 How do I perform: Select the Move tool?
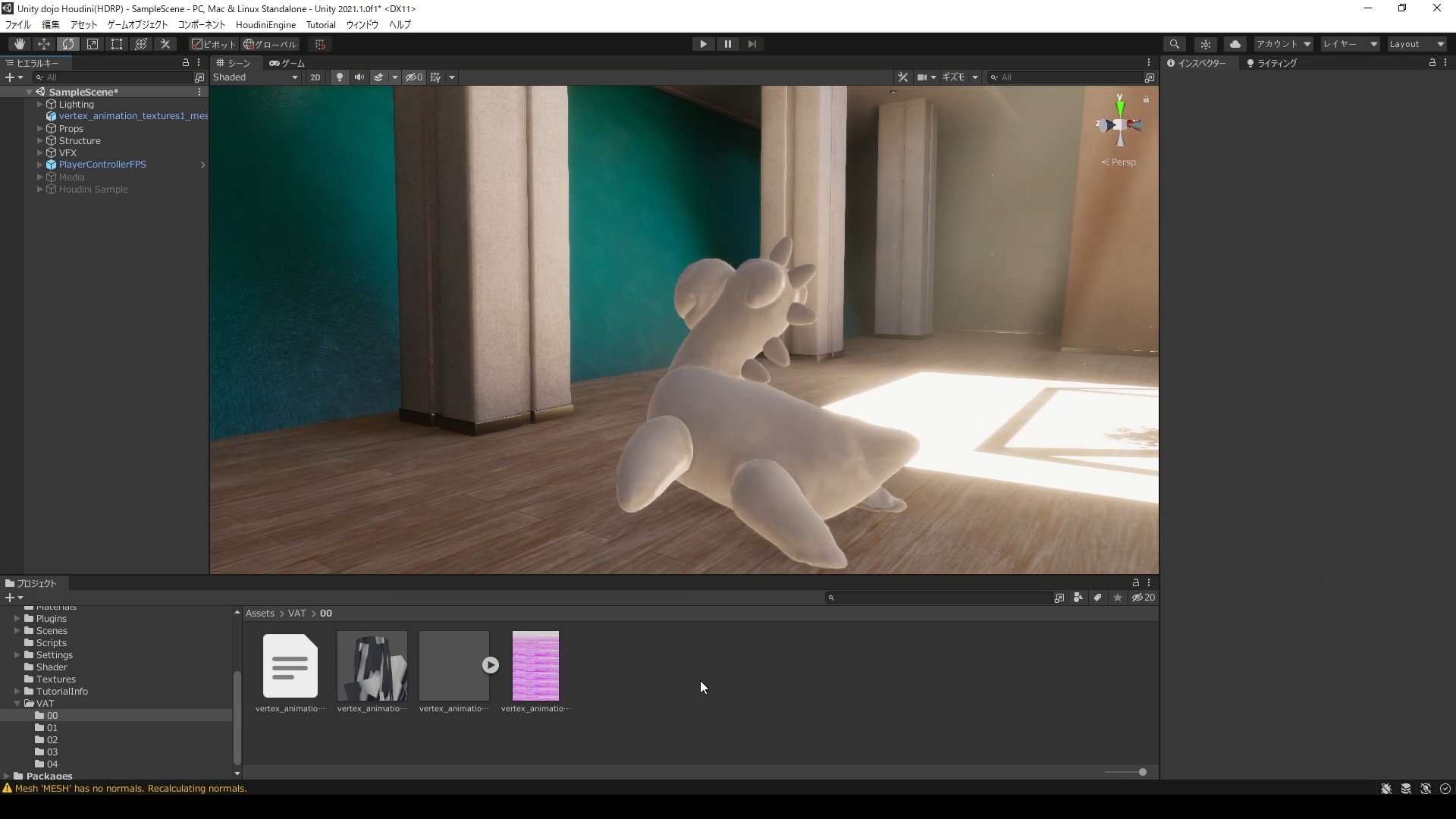point(43,44)
